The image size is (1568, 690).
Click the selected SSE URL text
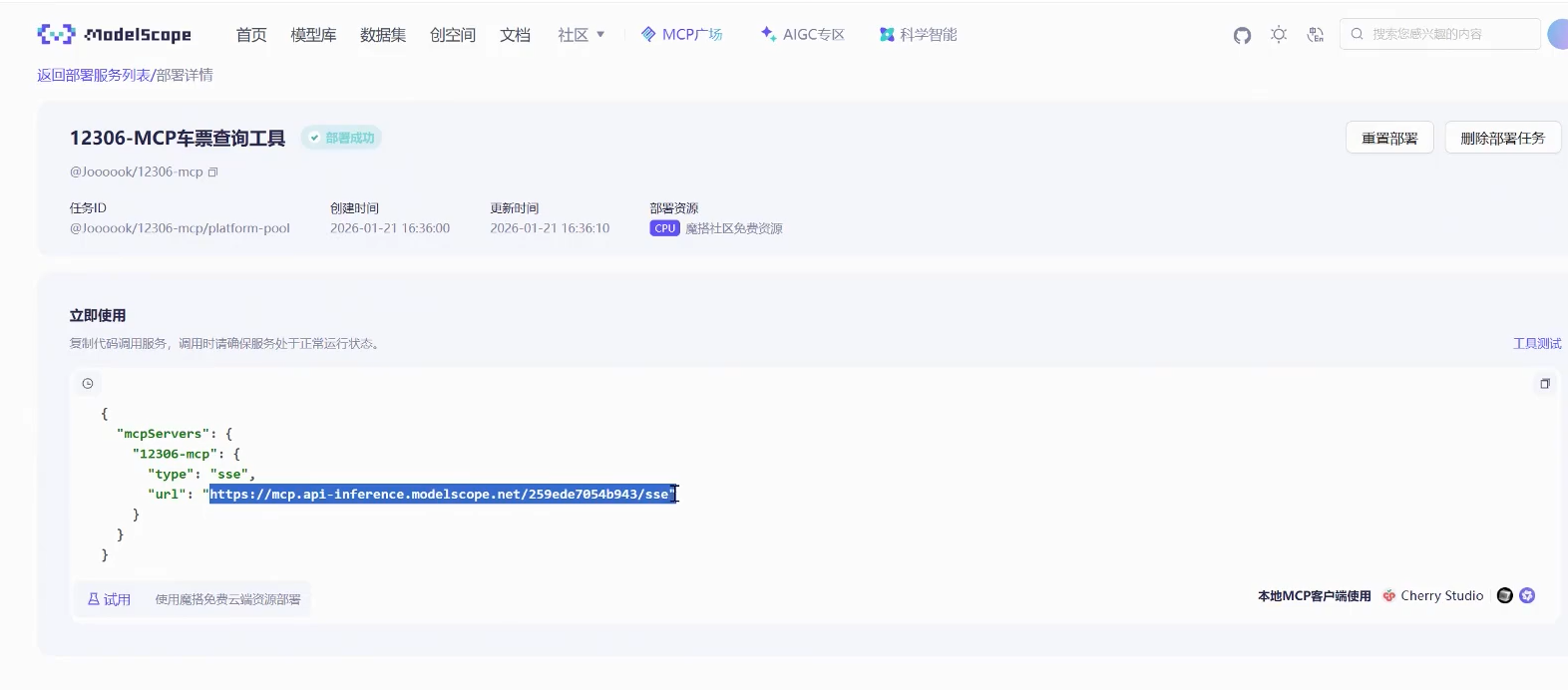click(x=443, y=494)
